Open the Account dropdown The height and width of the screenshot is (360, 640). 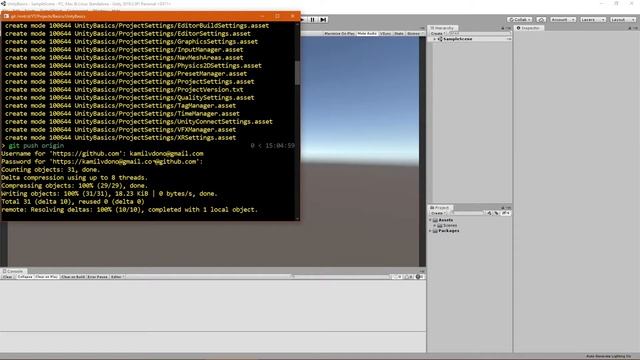tap(562, 20)
